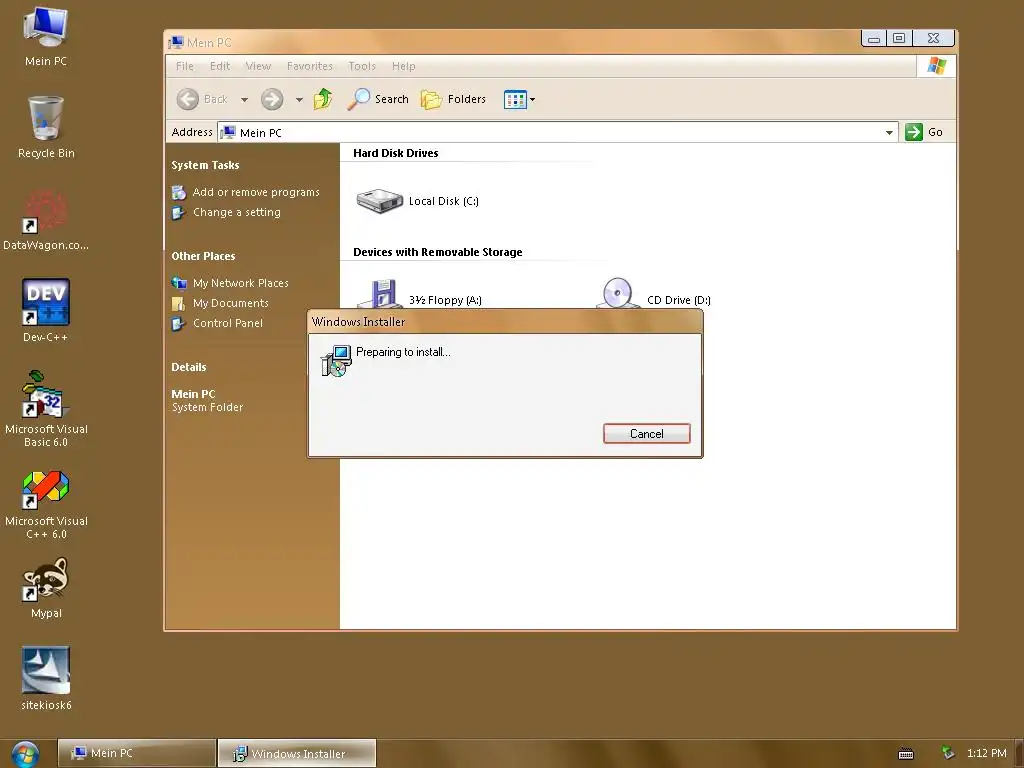Select Microsoft Visual C++ 6.0 shortcut
The image size is (1024, 768).
(x=45, y=504)
